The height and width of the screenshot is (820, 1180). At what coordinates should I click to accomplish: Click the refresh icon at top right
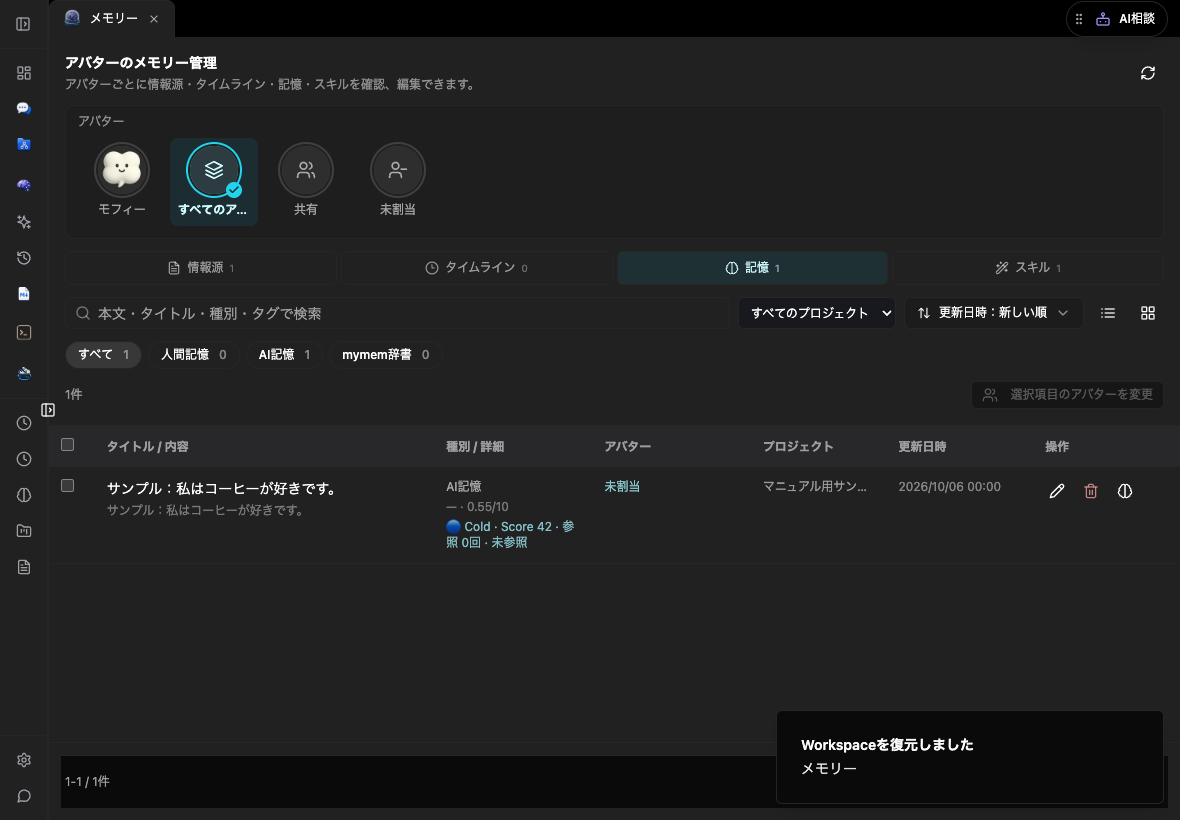(1148, 73)
